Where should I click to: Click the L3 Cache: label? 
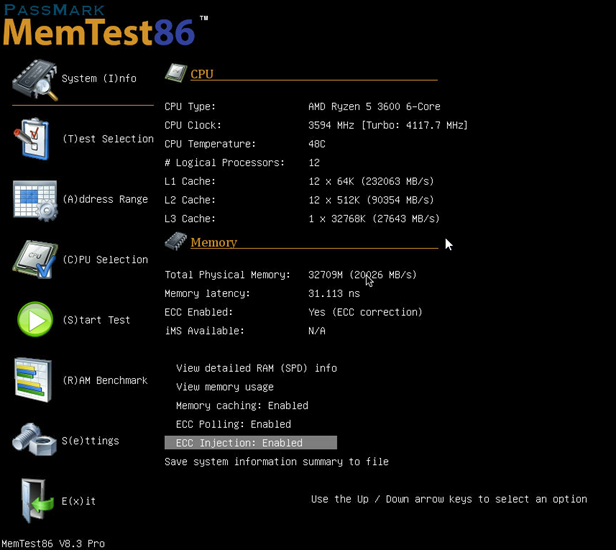pos(190,219)
